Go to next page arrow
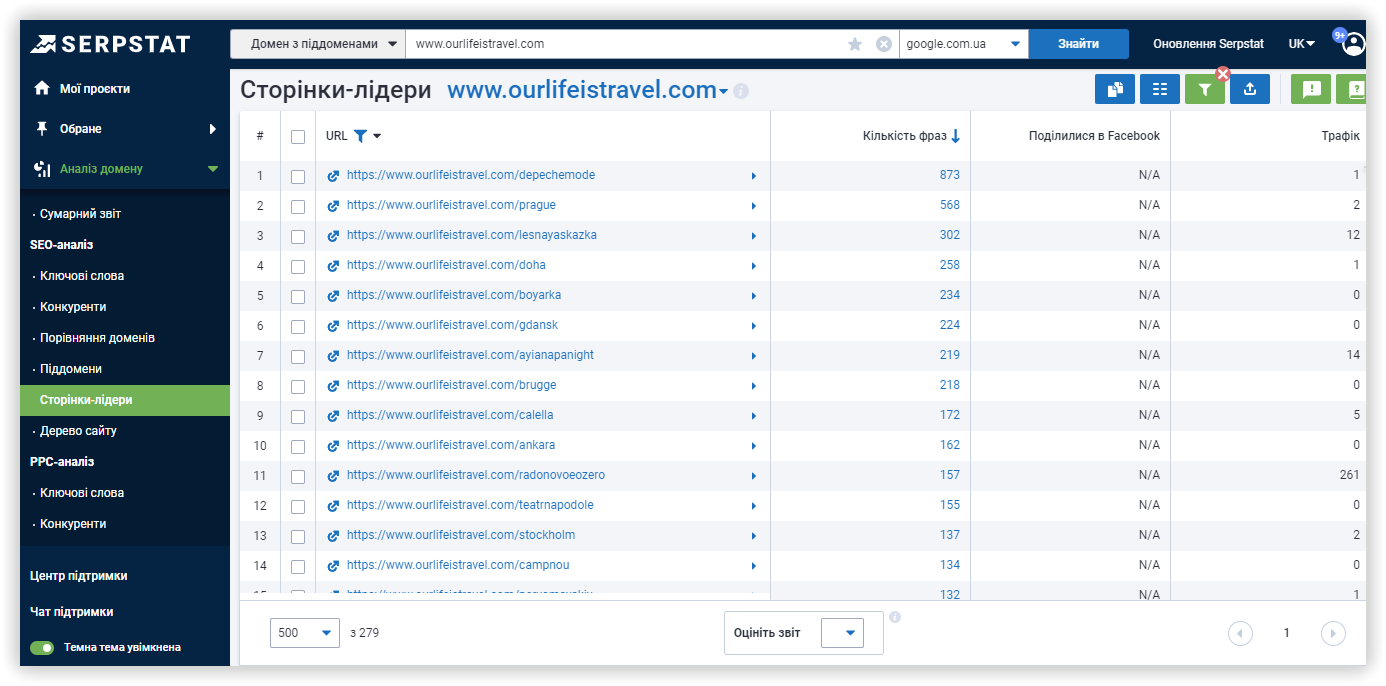Screen dimensions: 1386x686 [1333, 633]
